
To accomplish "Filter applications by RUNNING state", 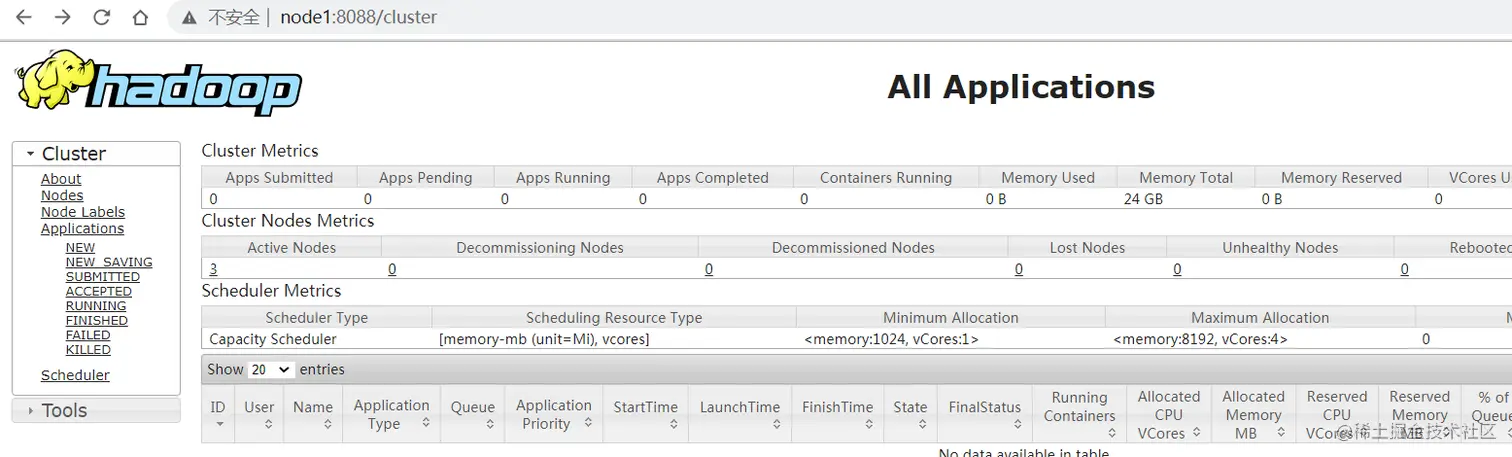I will [96, 306].
